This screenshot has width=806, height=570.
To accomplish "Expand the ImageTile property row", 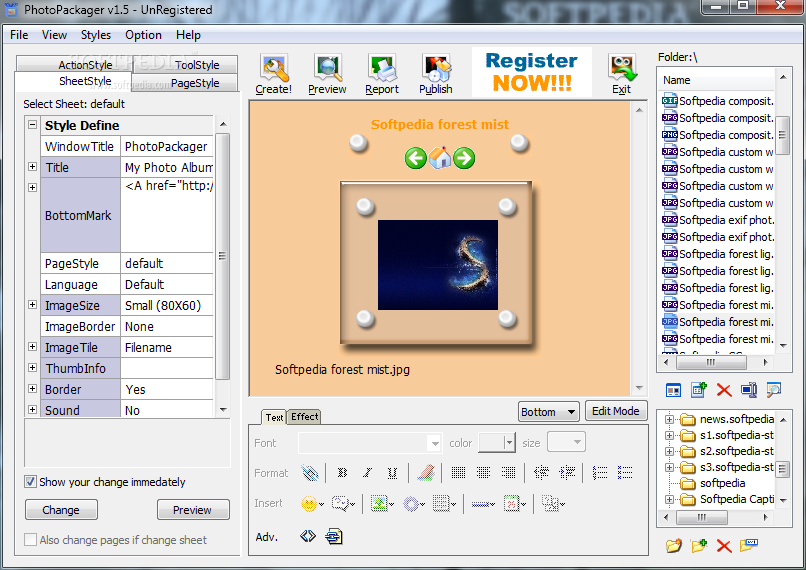I will point(32,346).
